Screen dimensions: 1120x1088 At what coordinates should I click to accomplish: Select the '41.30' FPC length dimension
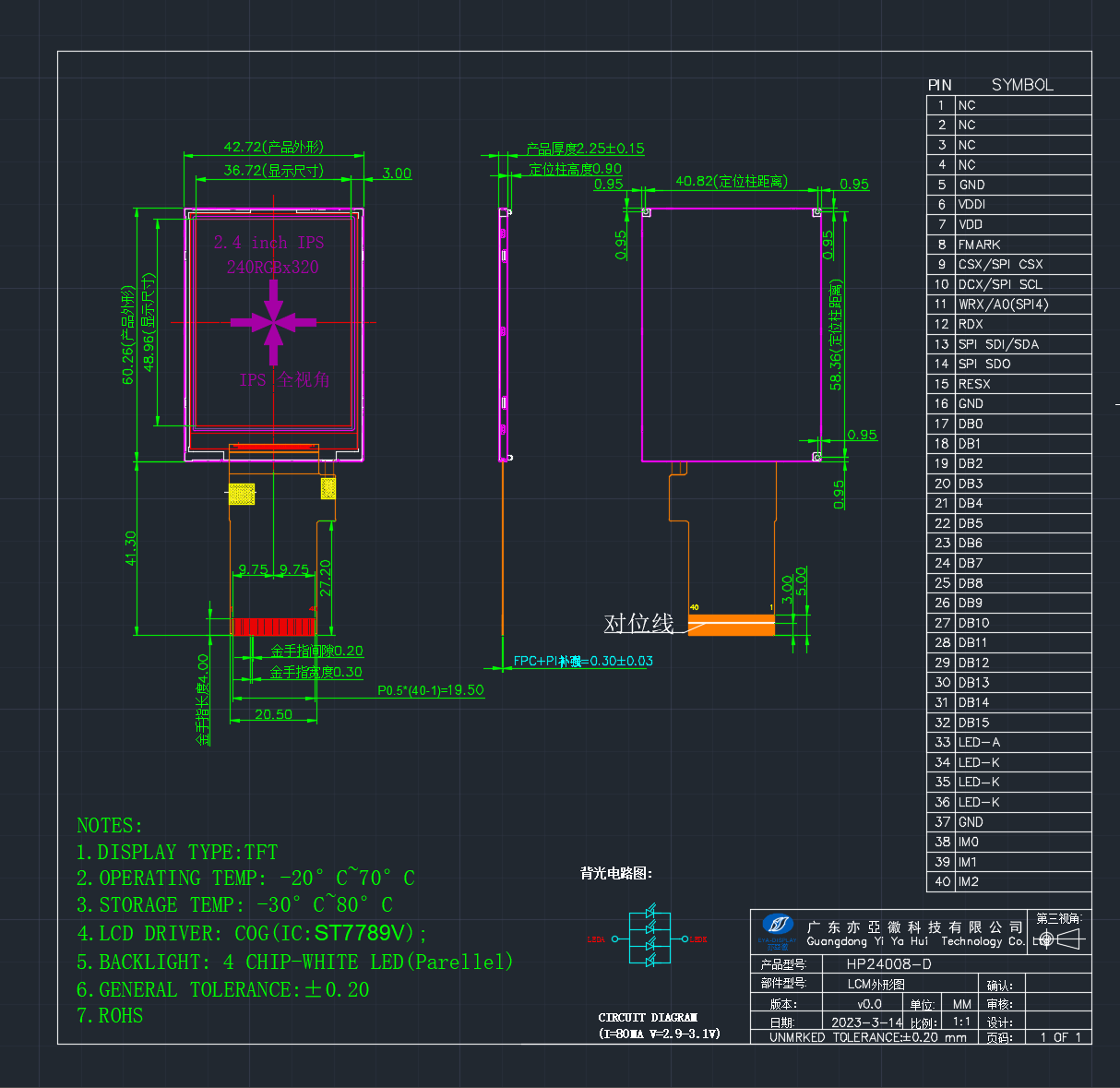click(x=130, y=547)
